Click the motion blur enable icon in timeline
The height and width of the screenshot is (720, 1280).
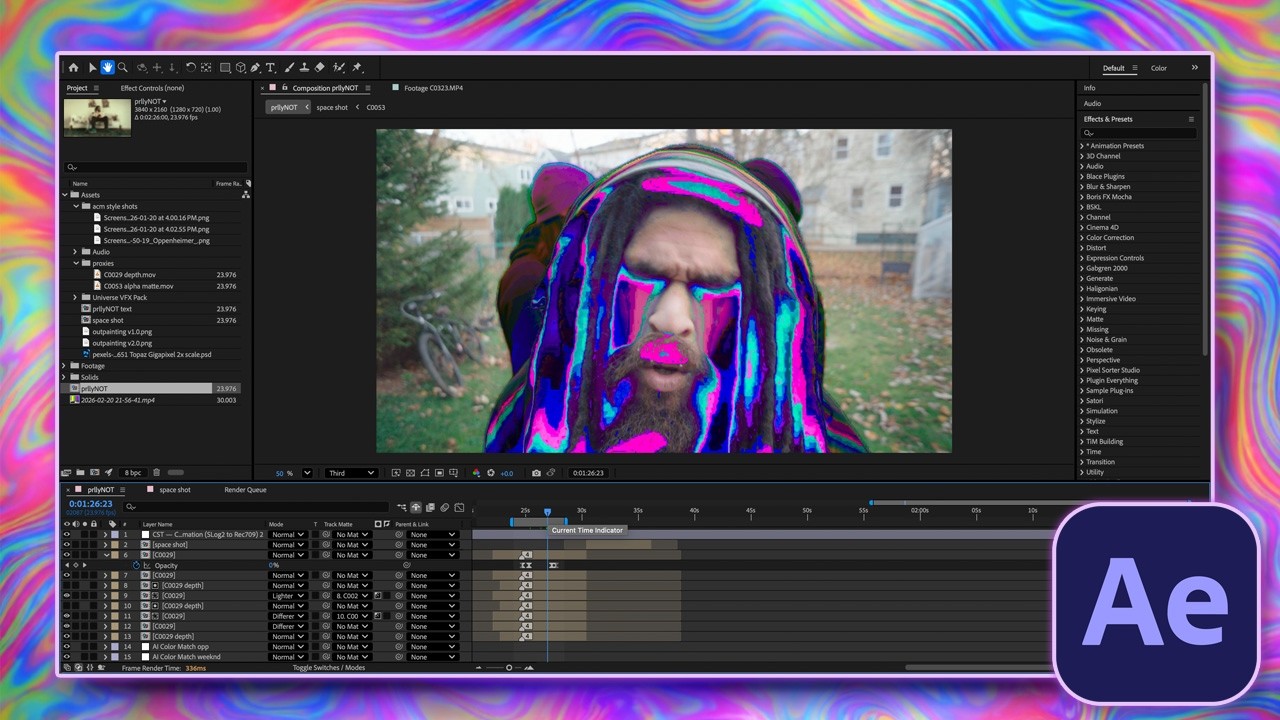point(444,507)
